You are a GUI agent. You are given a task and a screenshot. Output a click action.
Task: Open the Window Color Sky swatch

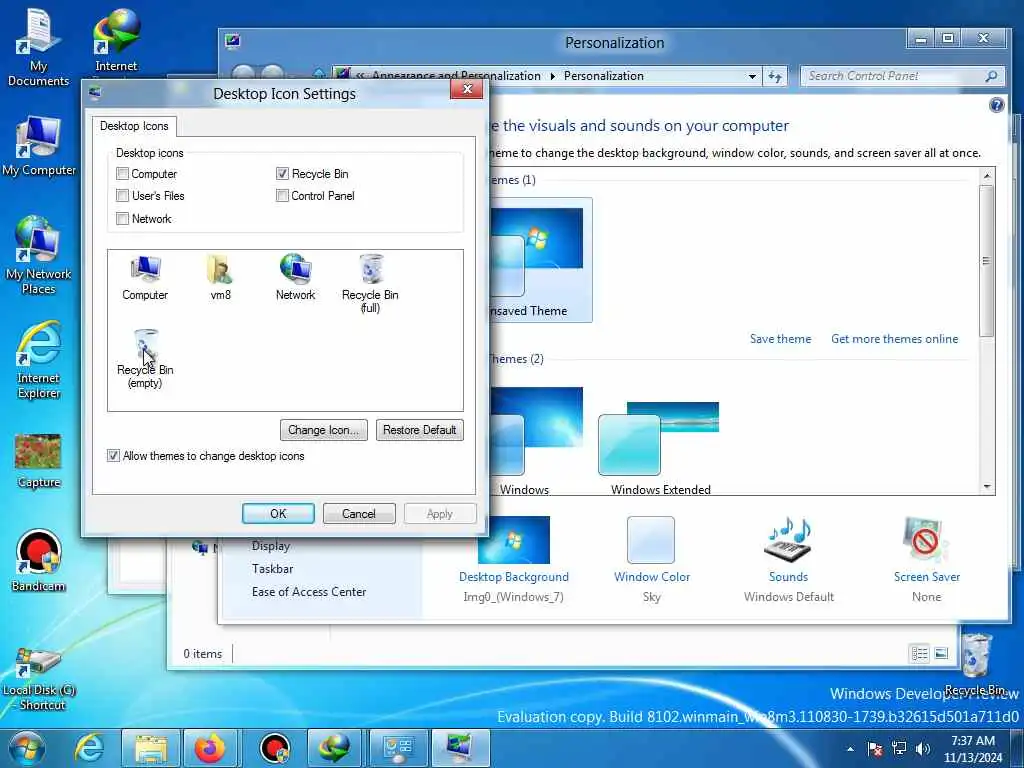[x=652, y=559]
